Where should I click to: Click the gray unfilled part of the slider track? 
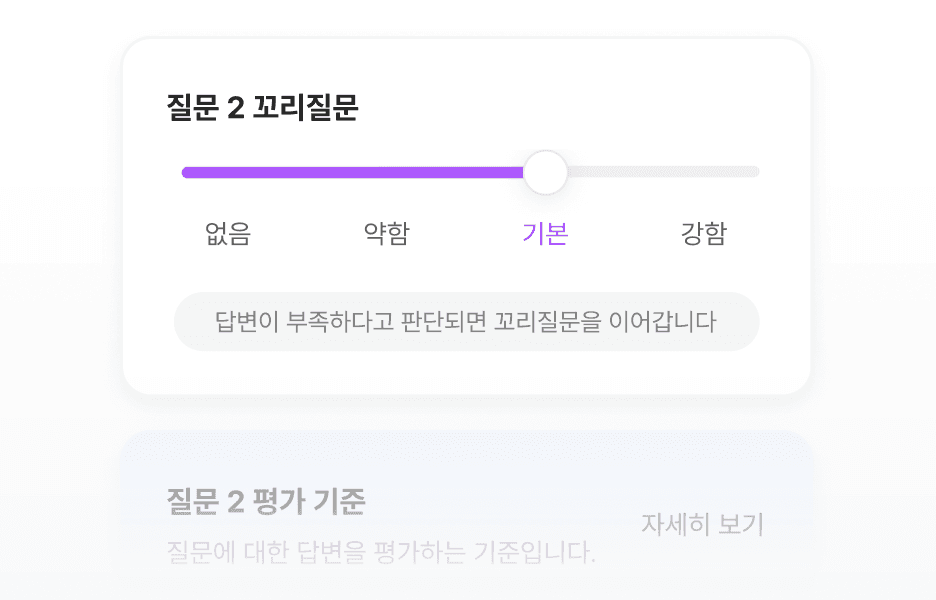pyautogui.click(x=663, y=172)
